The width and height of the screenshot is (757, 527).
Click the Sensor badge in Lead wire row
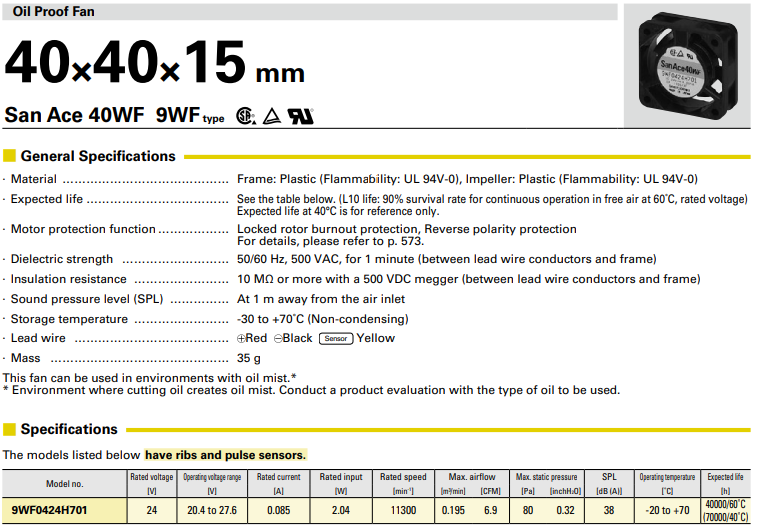point(336,339)
